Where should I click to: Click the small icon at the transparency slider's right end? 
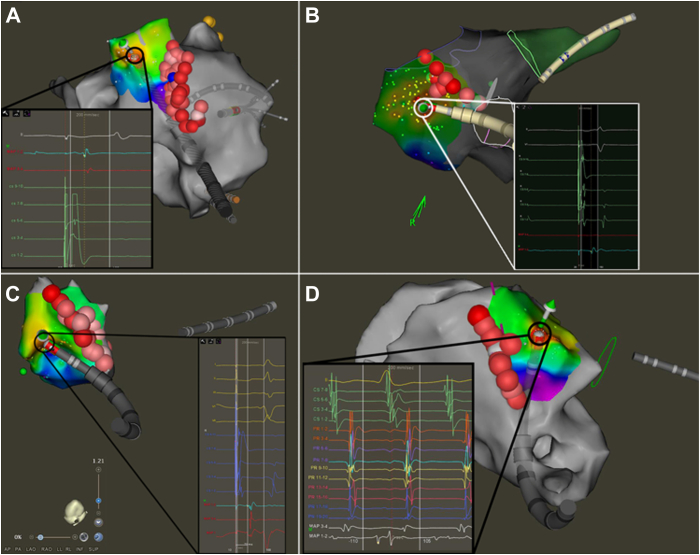(75, 537)
